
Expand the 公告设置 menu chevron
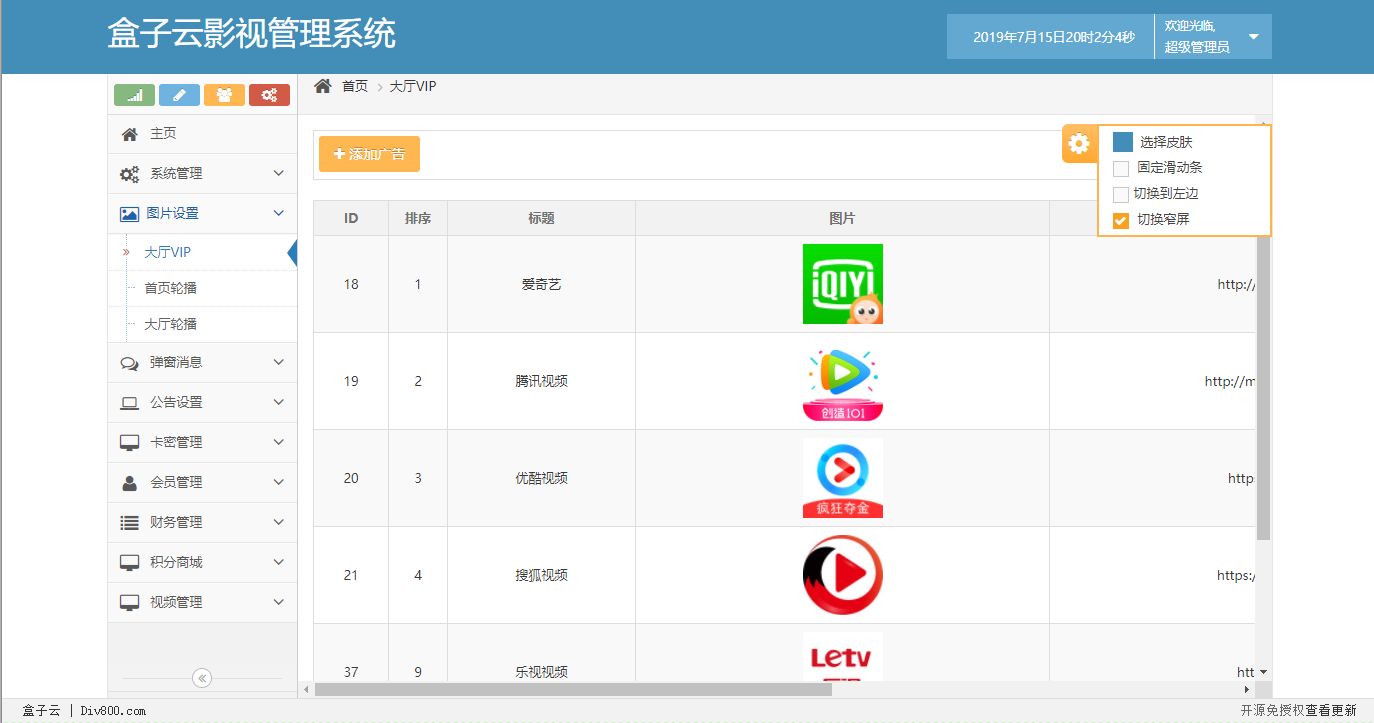[x=279, y=402]
